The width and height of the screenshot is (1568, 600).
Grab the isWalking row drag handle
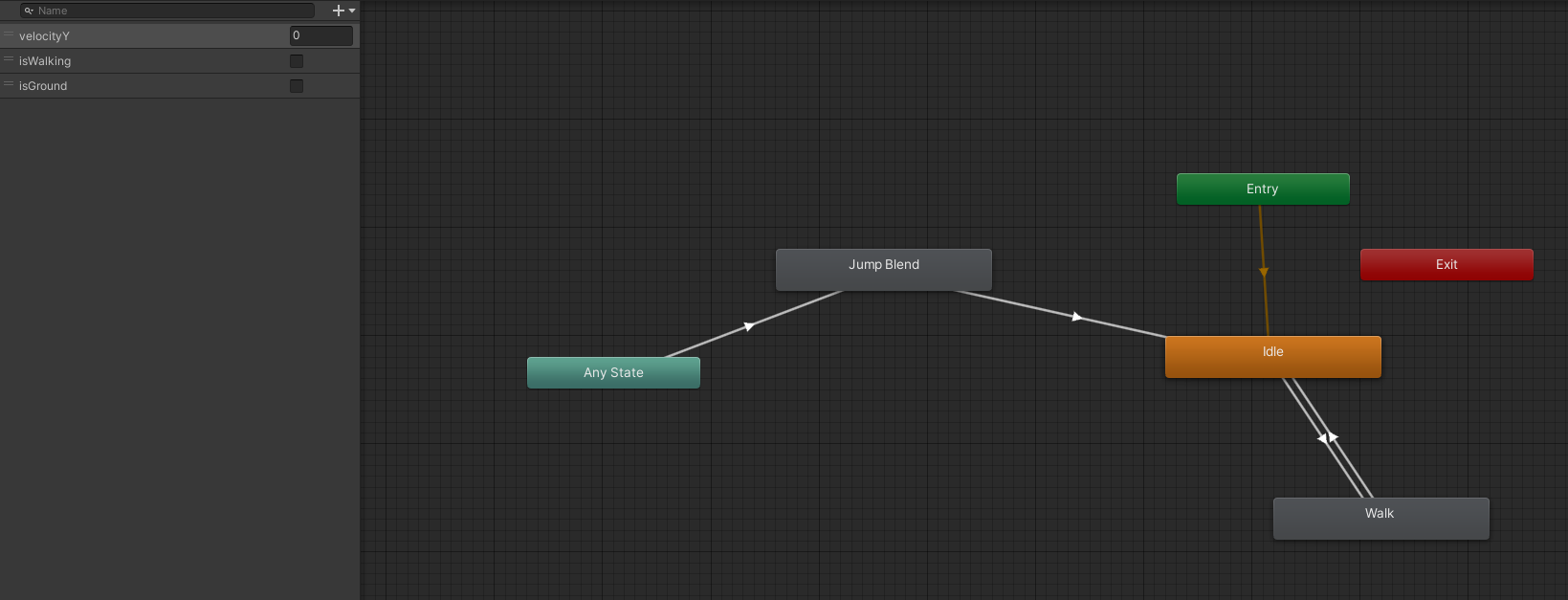9,59
